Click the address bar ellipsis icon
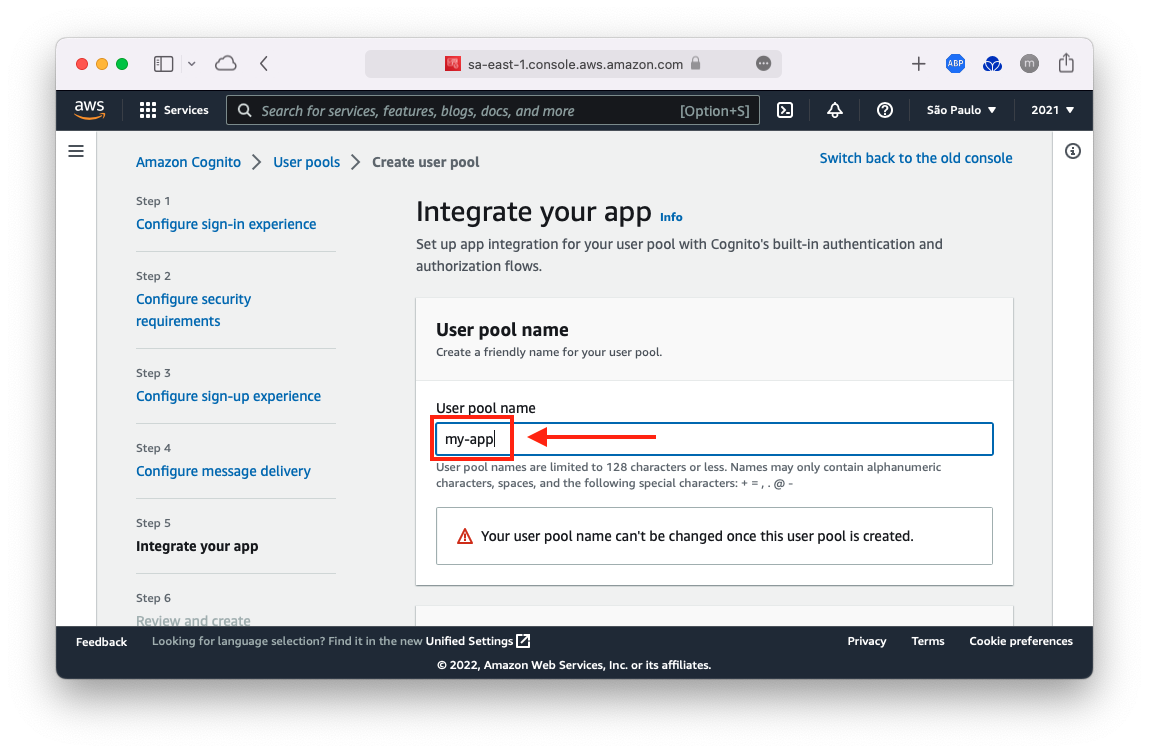The height and width of the screenshot is (753, 1149). click(764, 64)
